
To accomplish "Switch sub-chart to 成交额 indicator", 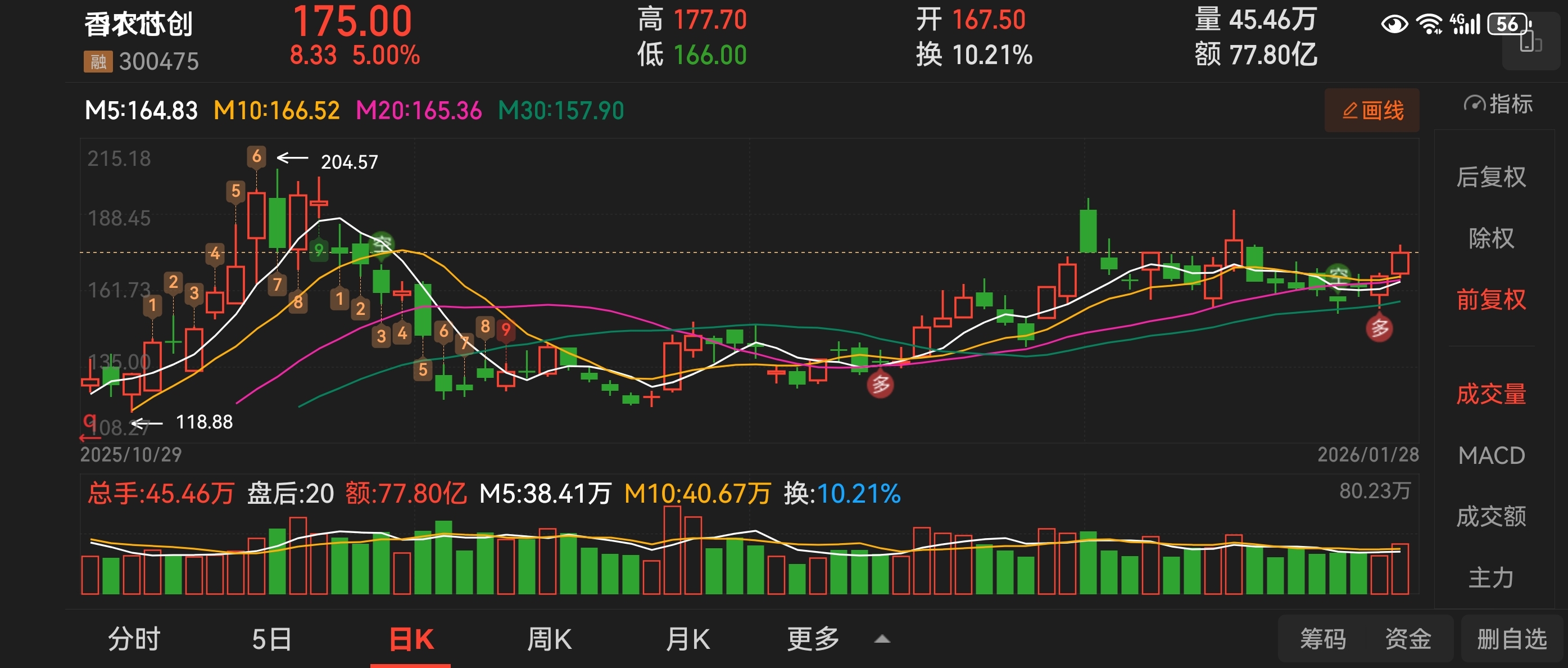I will click(x=1490, y=516).
